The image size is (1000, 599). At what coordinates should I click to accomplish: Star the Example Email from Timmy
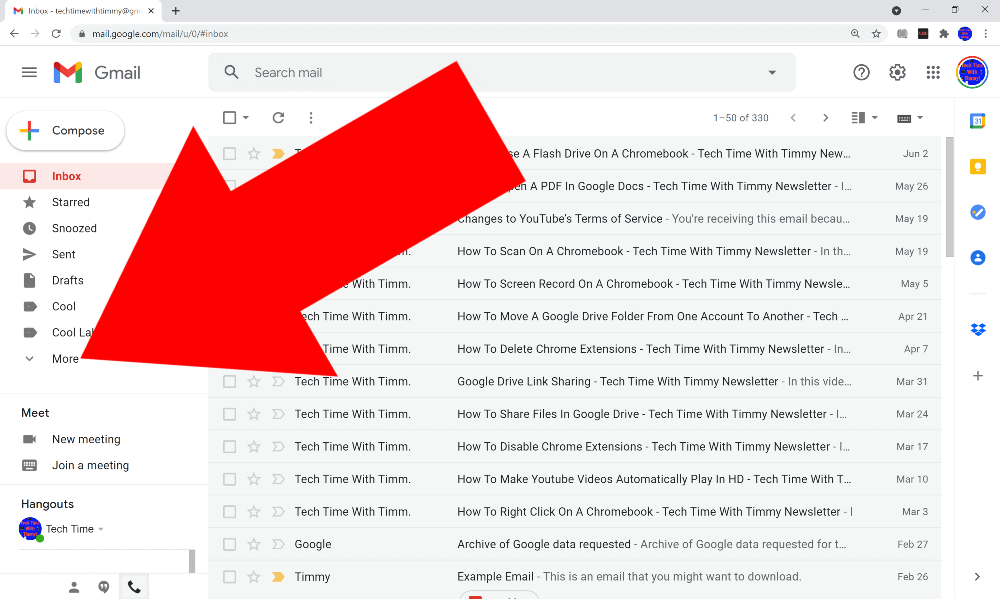coord(254,577)
